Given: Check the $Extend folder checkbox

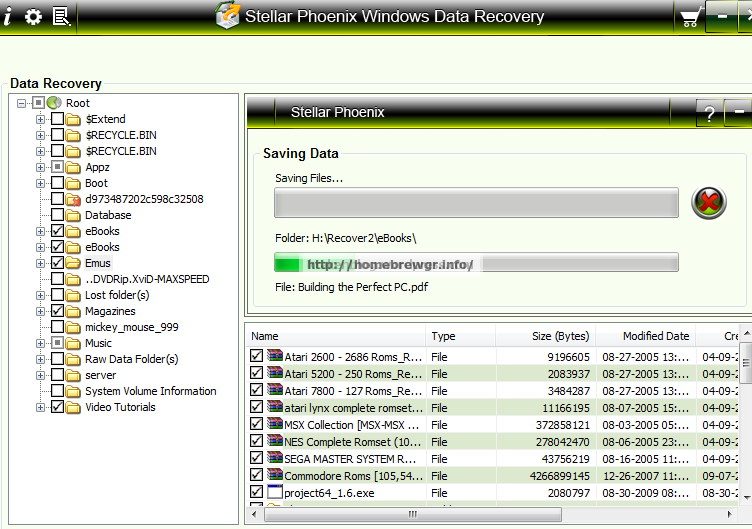Looking at the screenshot, I should [x=58, y=118].
